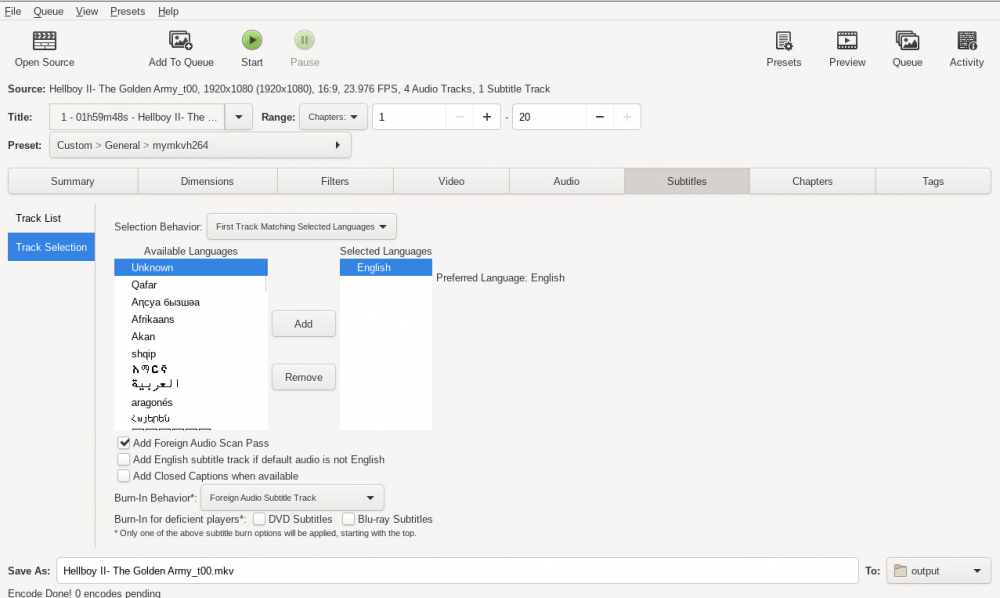Click the Save As filename field
1000x598 pixels.
tap(457, 571)
